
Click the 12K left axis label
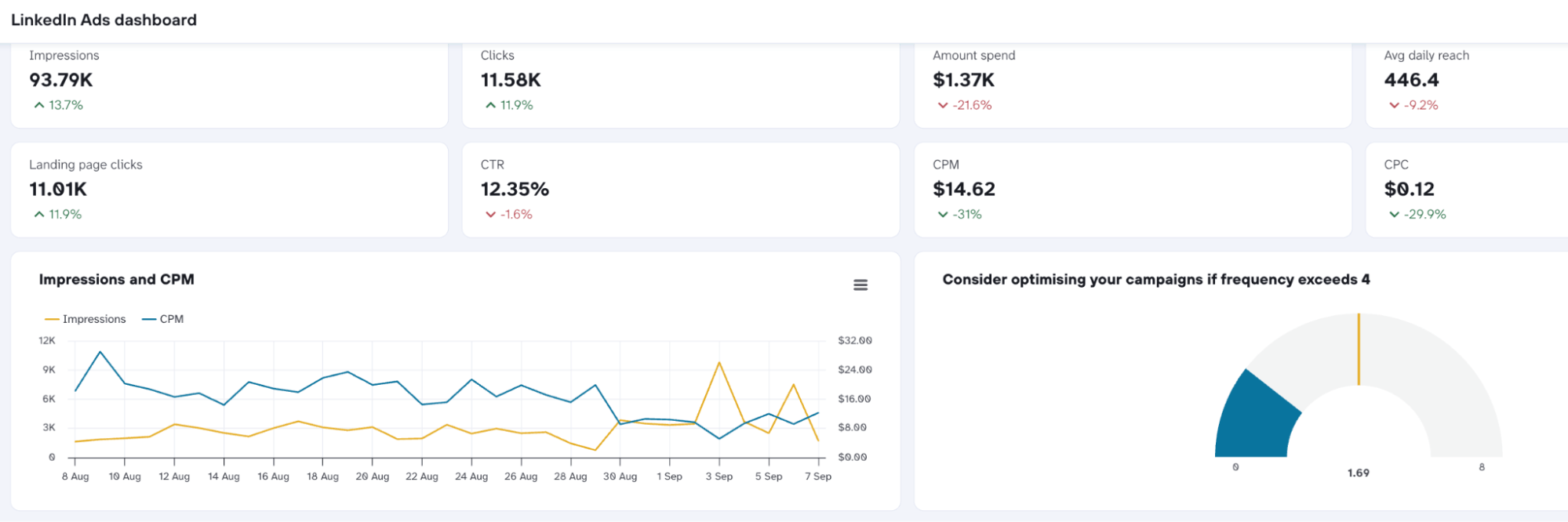(x=47, y=341)
